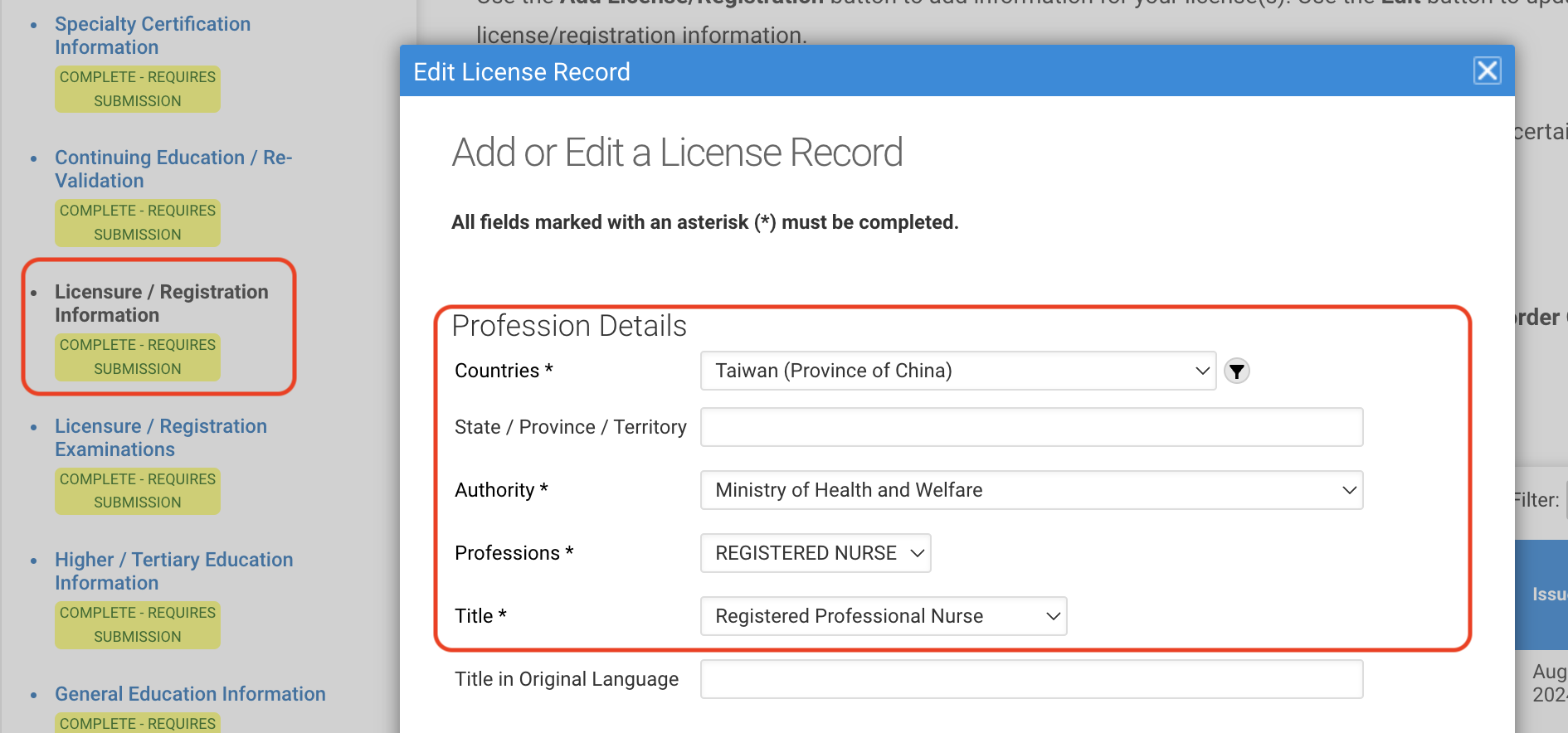1568x733 pixels.
Task: Open General Education Information section
Action: pyautogui.click(x=190, y=694)
